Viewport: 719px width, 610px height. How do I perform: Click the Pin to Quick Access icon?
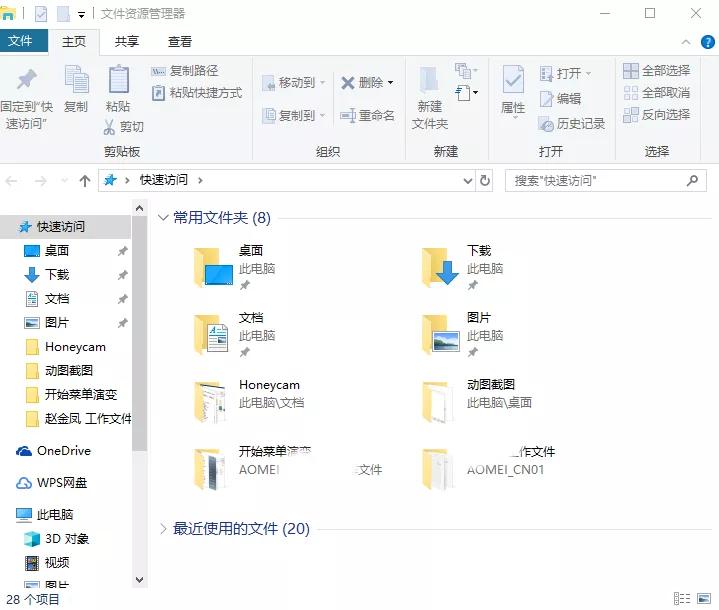[x=27, y=82]
